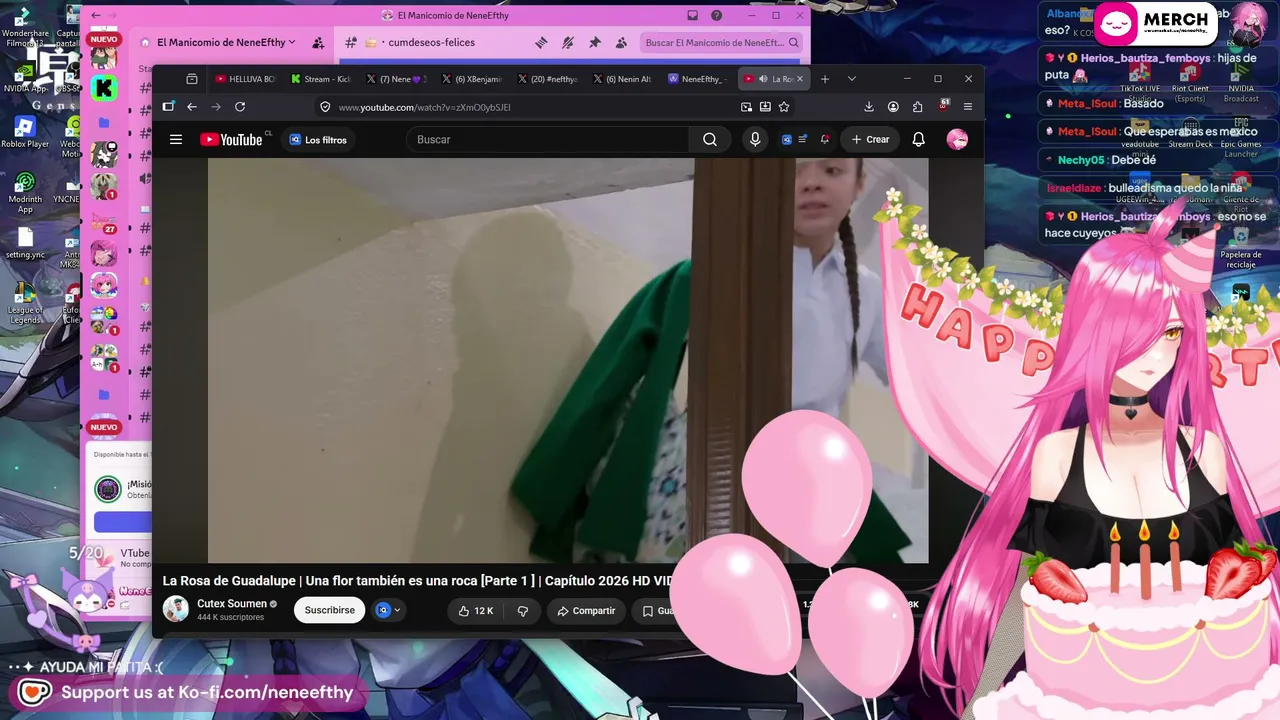Click the Compartir share button
This screenshot has height=720, width=1280.
[x=586, y=610]
